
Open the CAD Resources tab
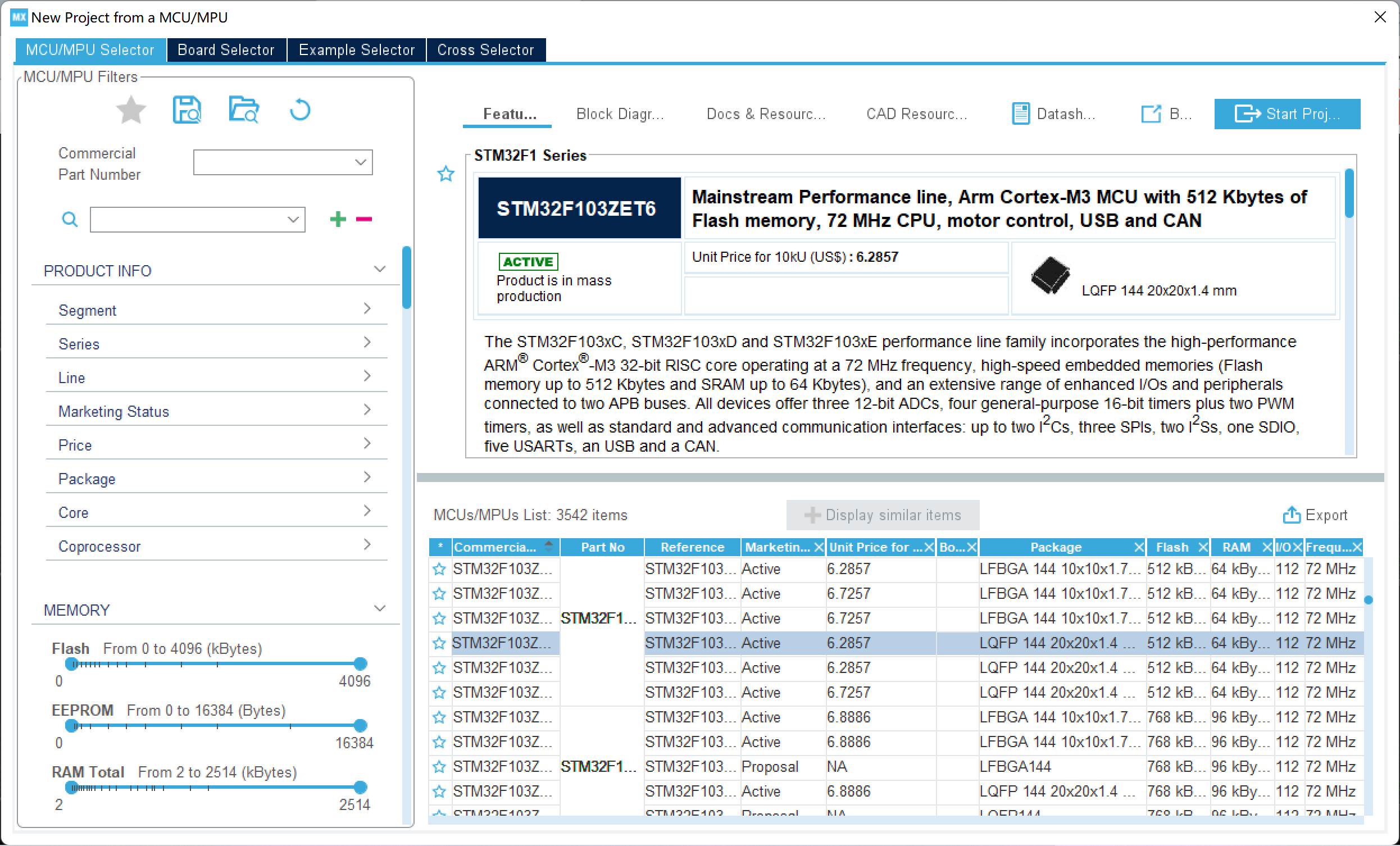(916, 113)
